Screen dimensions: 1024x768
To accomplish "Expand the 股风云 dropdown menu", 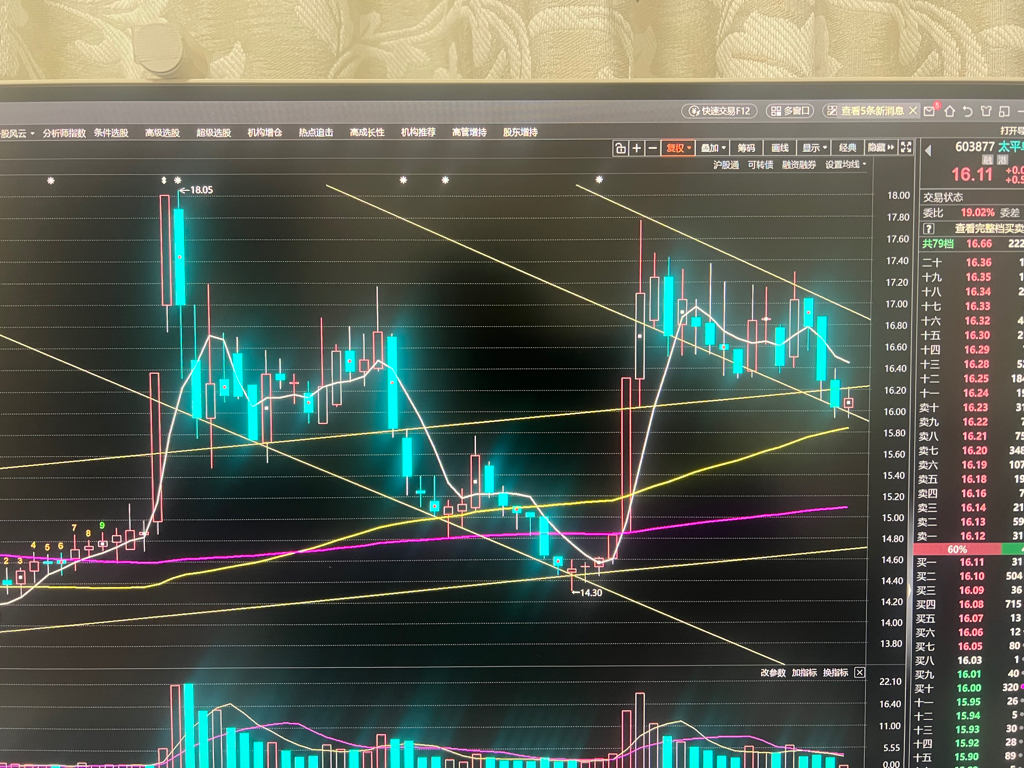I will point(16,133).
